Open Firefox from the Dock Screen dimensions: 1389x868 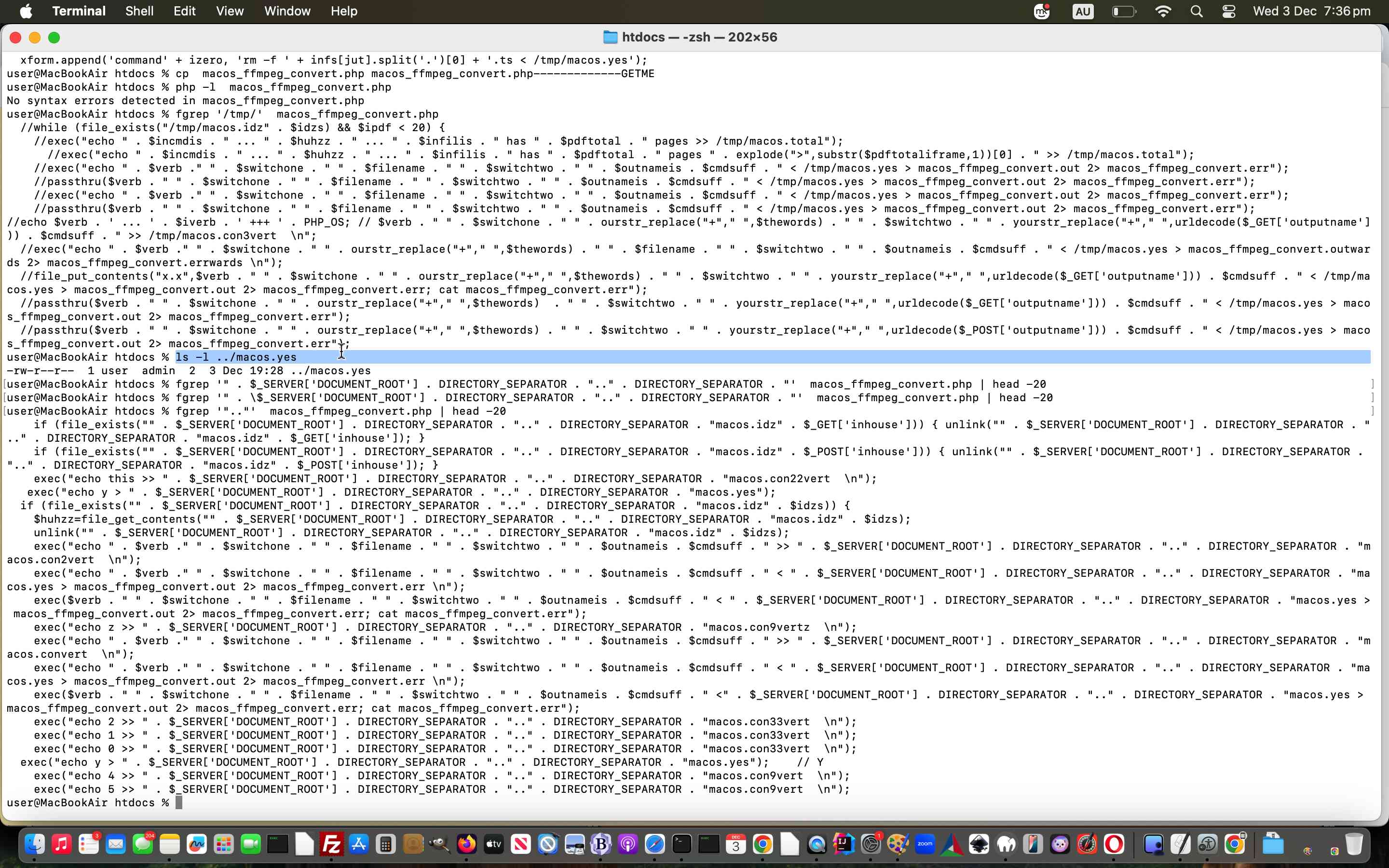466,844
